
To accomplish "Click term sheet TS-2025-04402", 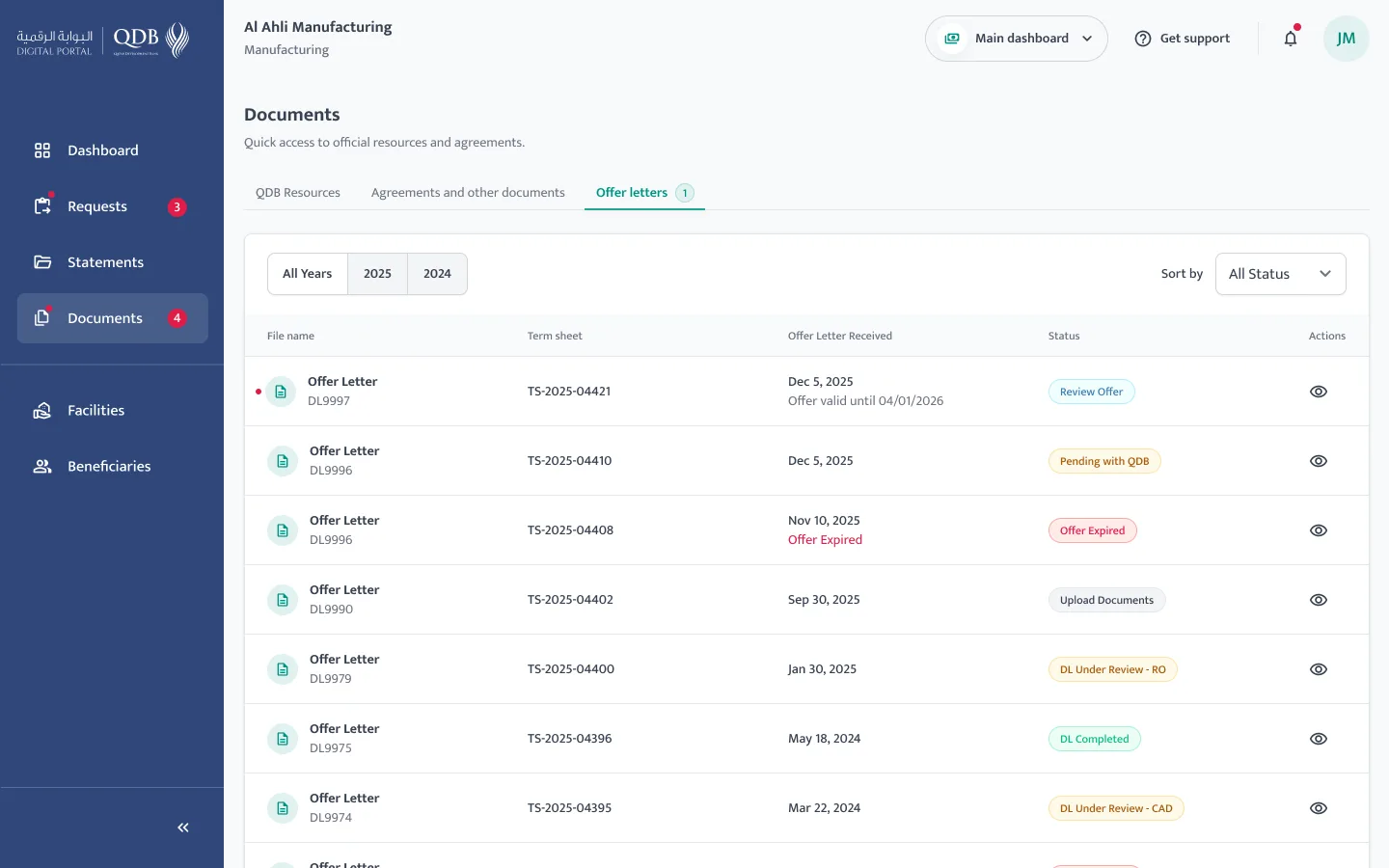I will click(x=570, y=600).
